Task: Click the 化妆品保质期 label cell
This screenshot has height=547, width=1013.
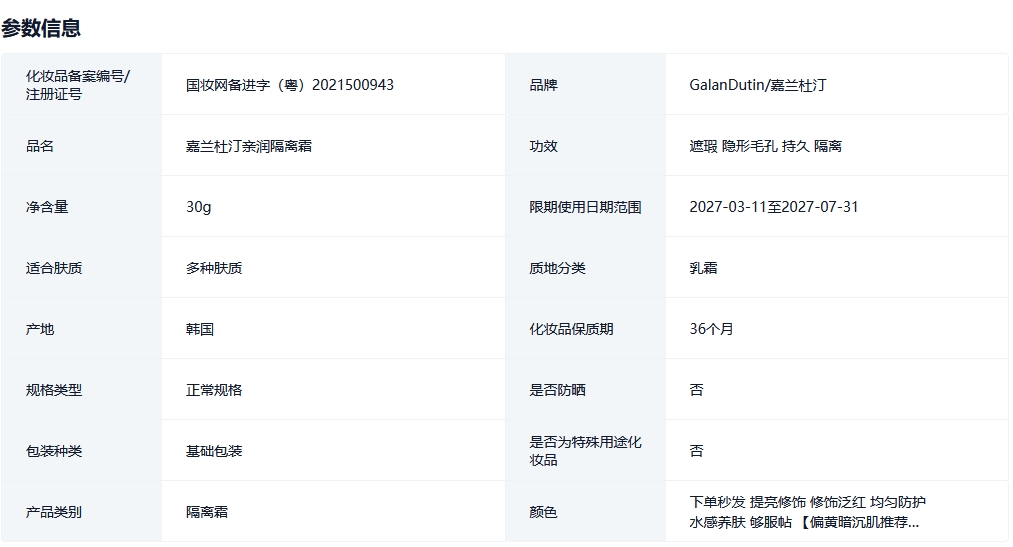Action: click(x=571, y=329)
